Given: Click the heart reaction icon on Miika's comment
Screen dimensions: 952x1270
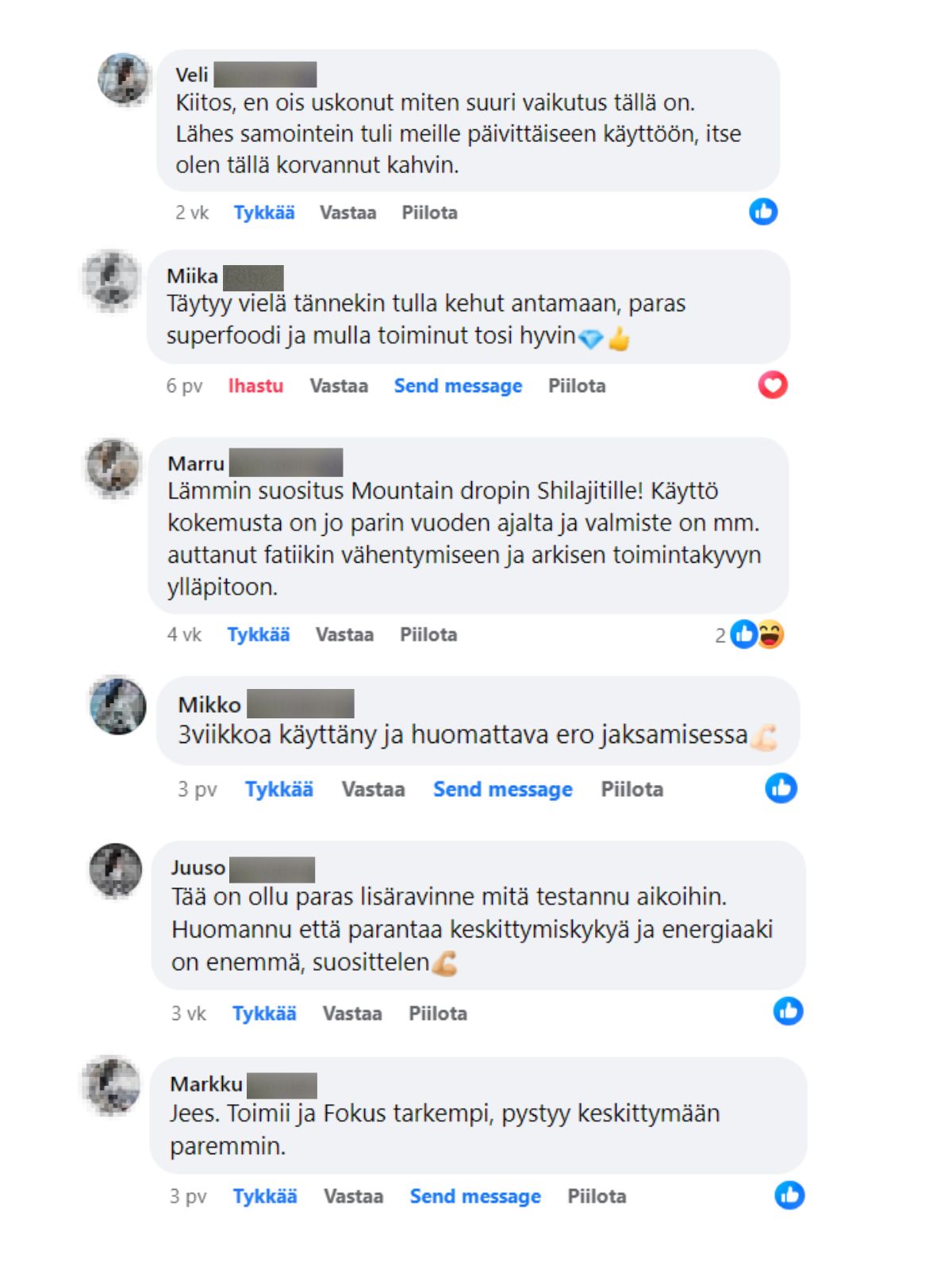Looking at the screenshot, I should pyautogui.click(x=773, y=385).
